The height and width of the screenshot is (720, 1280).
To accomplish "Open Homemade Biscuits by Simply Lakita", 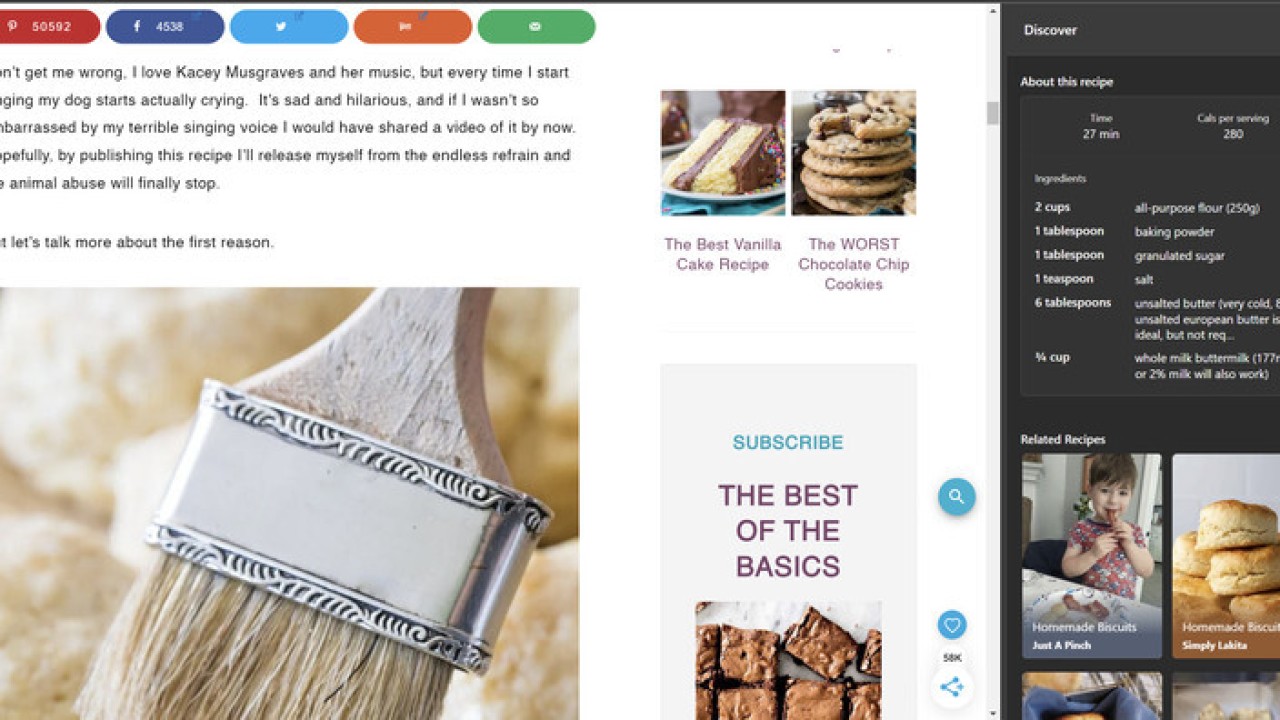I will (1226, 556).
